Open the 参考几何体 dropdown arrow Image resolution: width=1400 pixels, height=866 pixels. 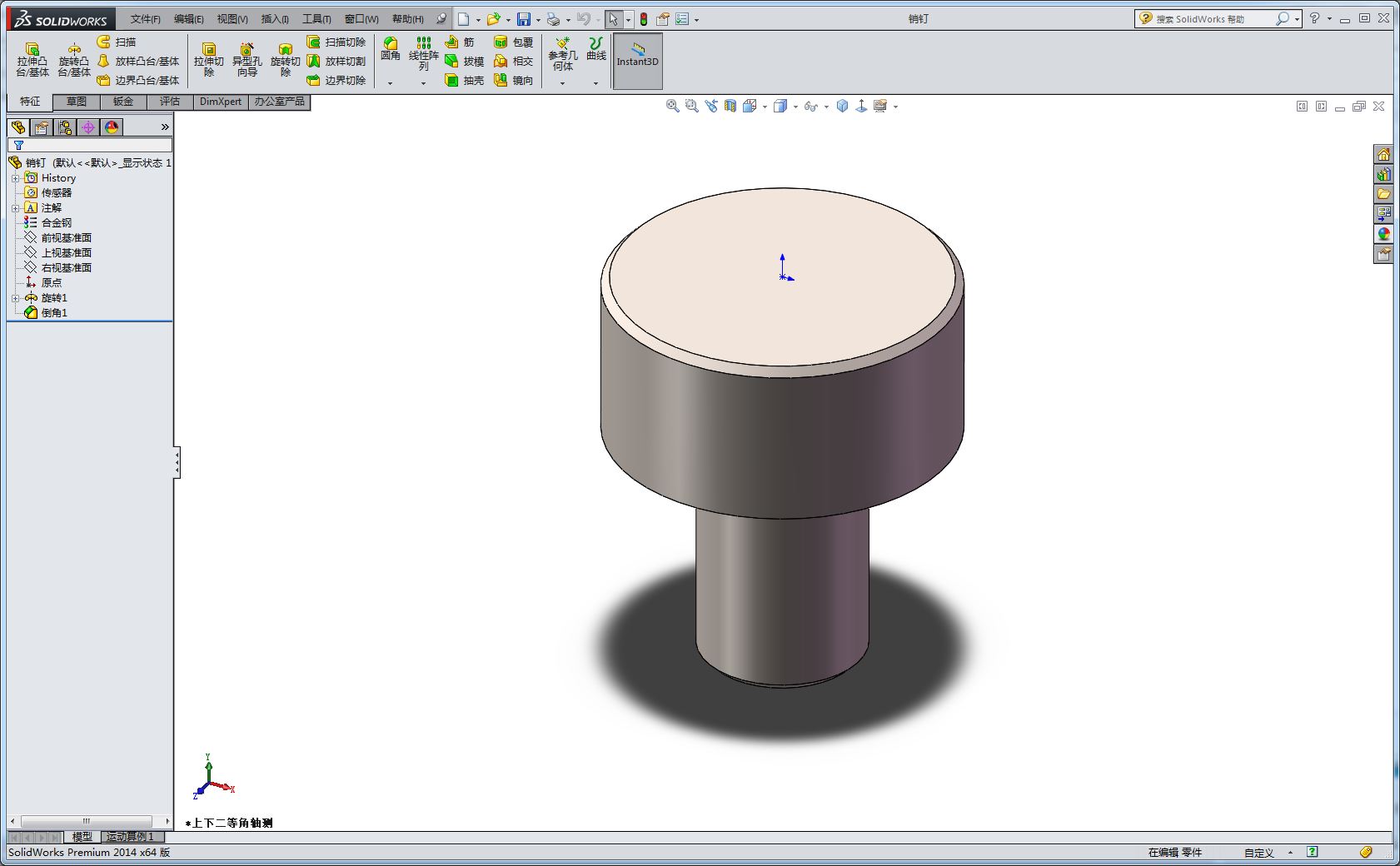point(562,83)
